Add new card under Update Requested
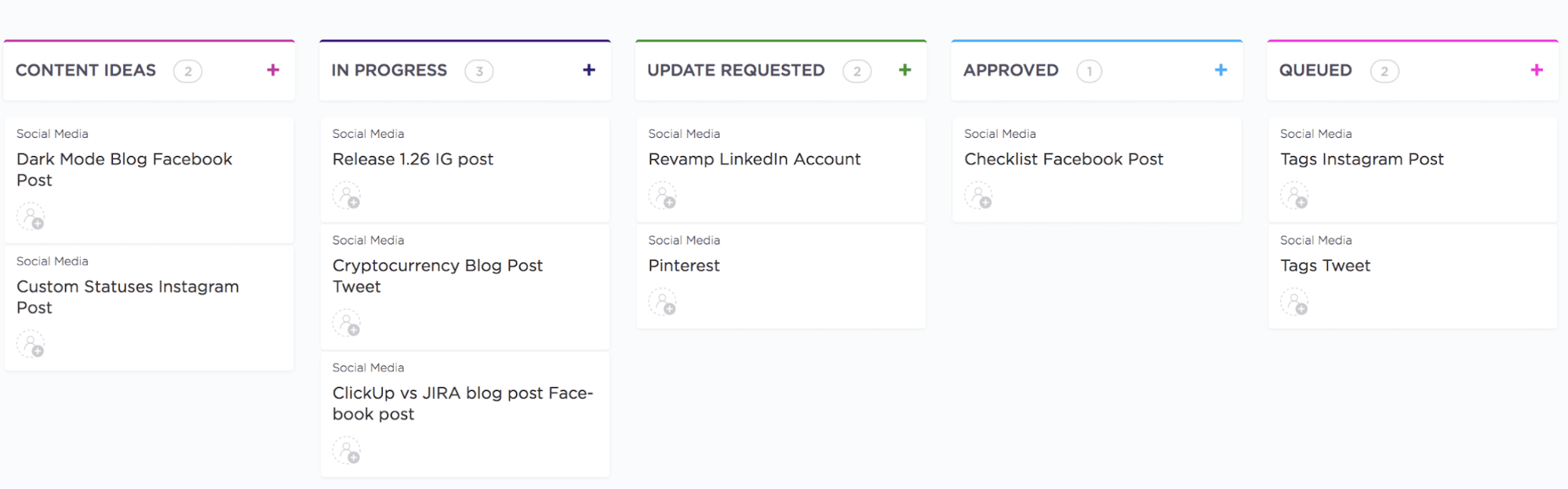 click(x=905, y=71)
